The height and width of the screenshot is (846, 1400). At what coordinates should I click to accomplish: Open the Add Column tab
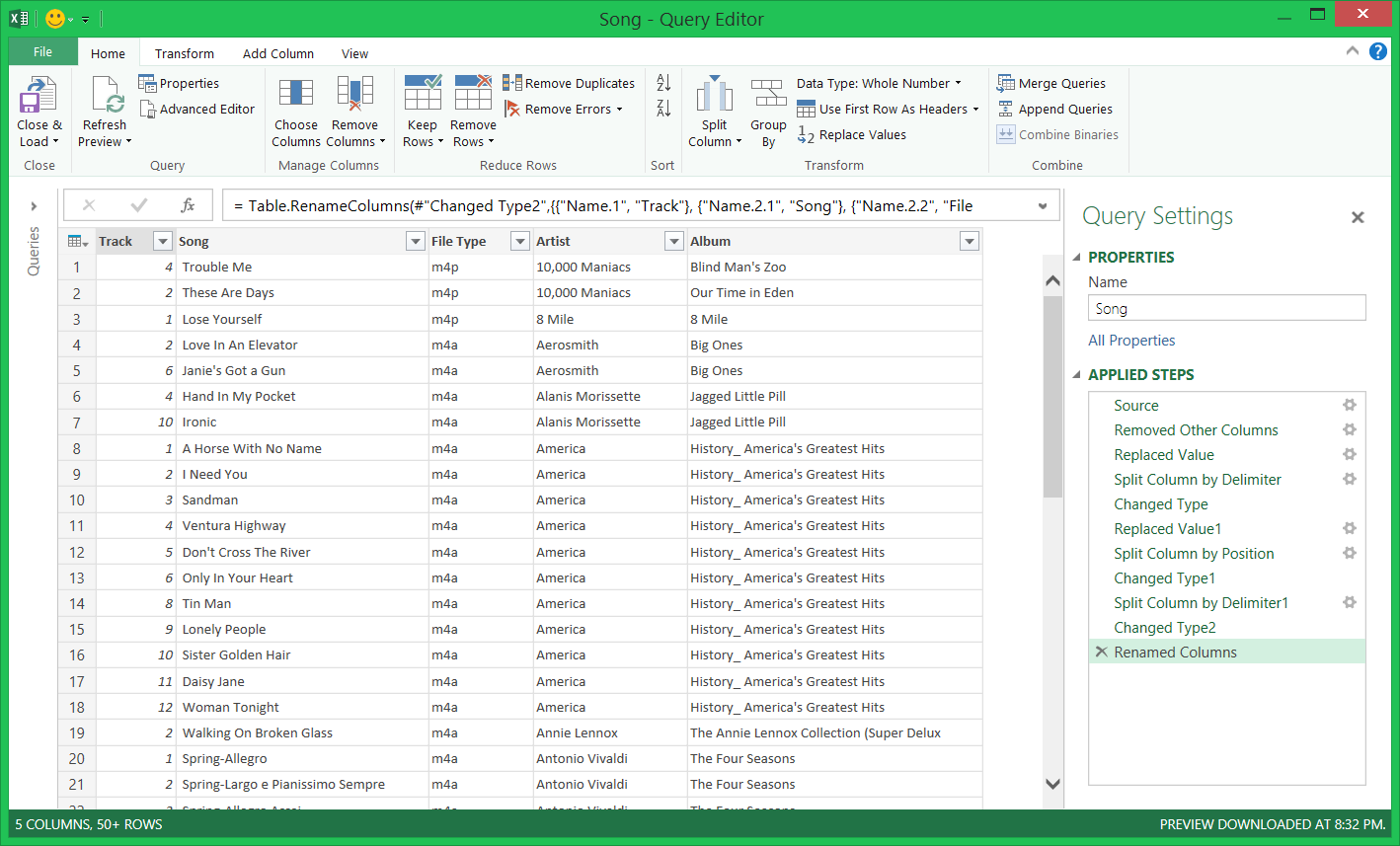pyautogui.click(x=278, y=54)
